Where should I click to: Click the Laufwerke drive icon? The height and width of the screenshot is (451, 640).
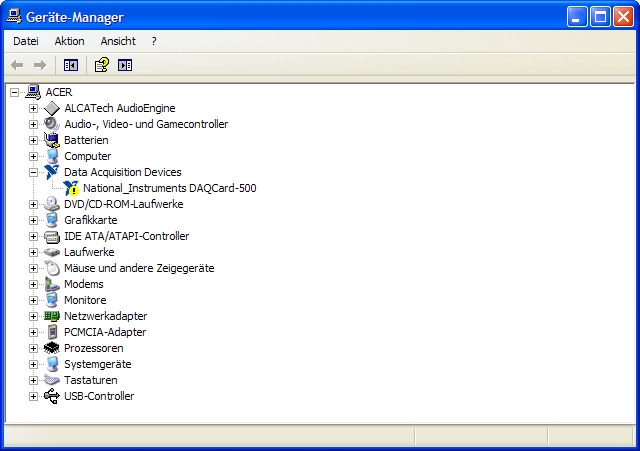tap(52, 252)
